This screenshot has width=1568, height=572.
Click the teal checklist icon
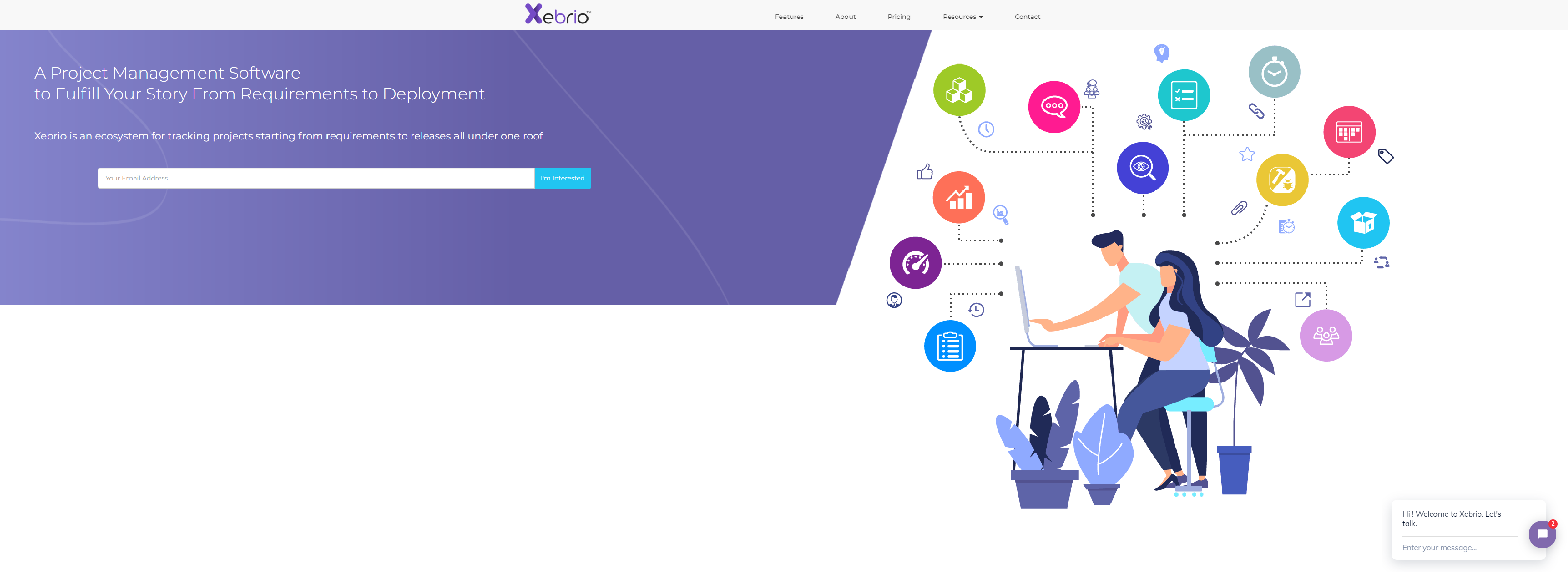coord(1184,95)
